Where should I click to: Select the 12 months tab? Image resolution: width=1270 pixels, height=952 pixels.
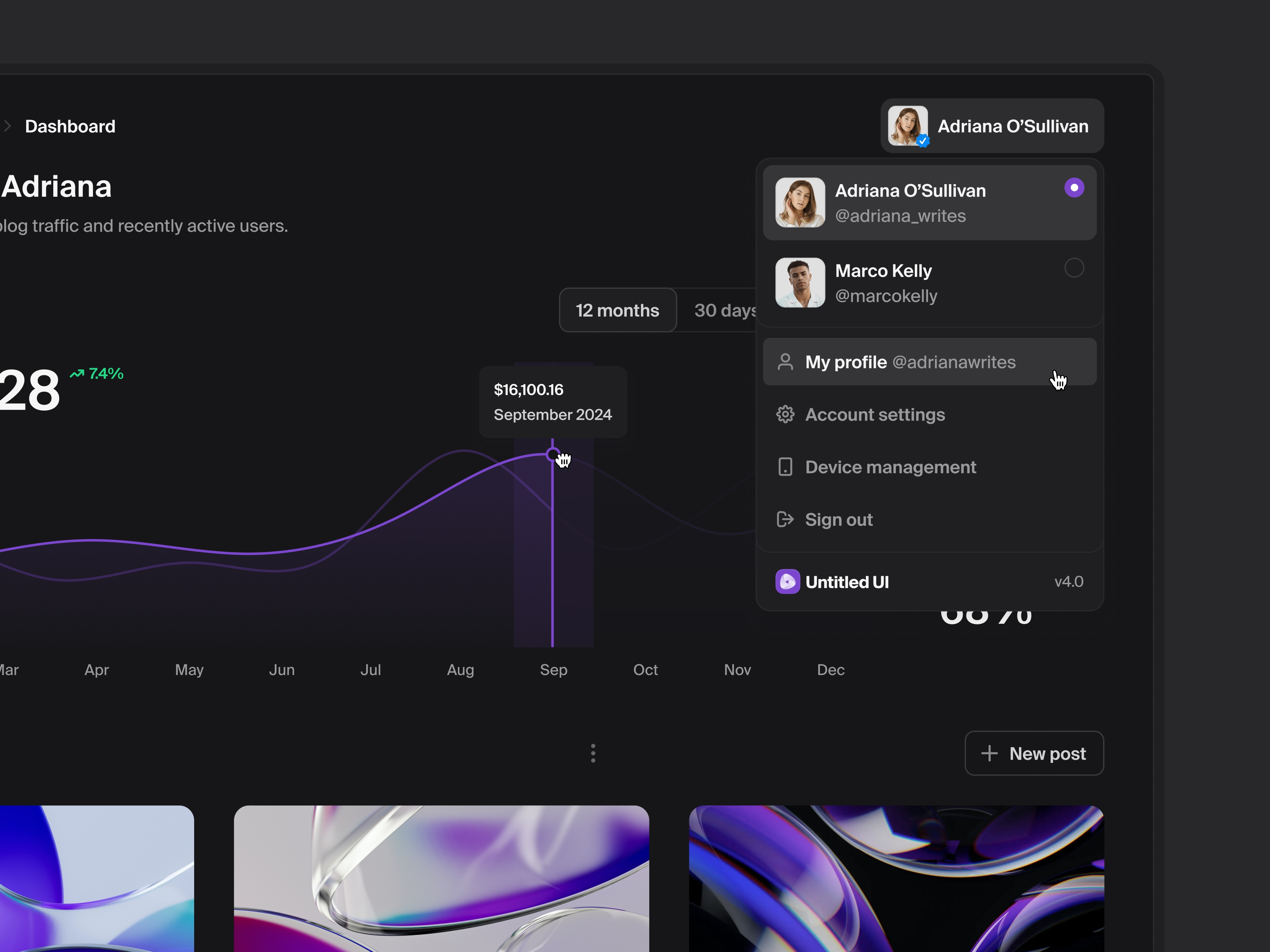[618, 310]
